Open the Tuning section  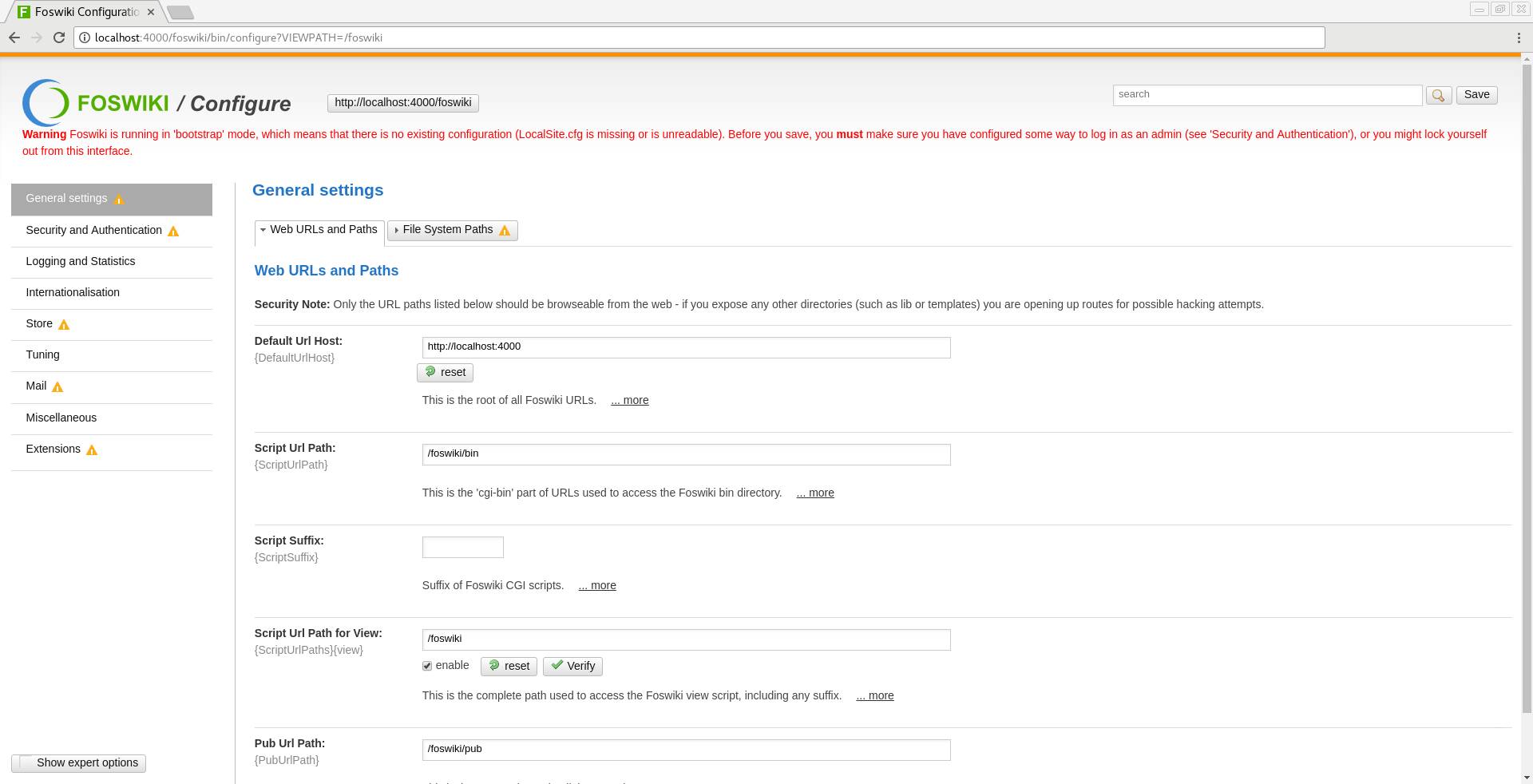pos(112,355)
